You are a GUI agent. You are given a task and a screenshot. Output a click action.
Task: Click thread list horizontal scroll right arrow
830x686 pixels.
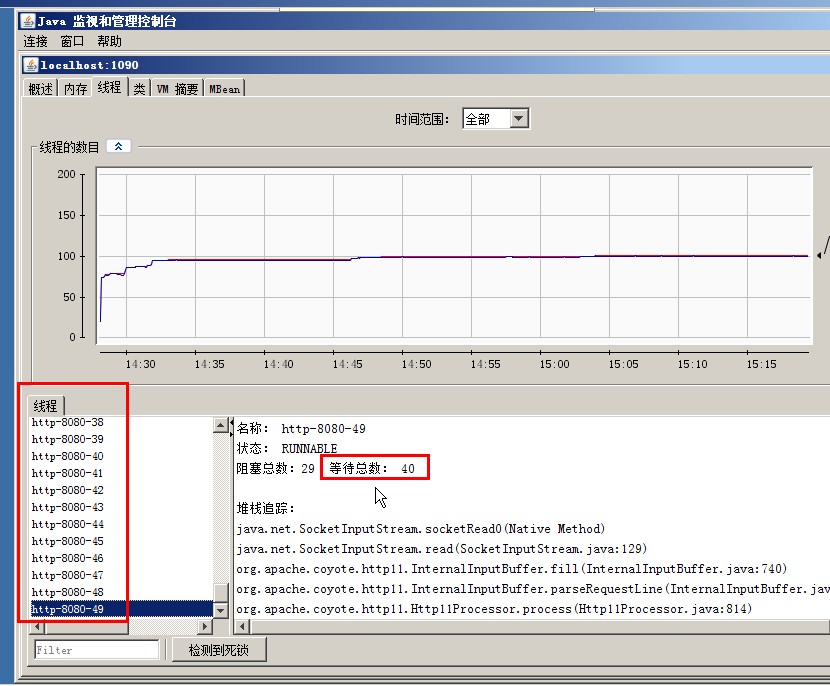click(205, 627)
